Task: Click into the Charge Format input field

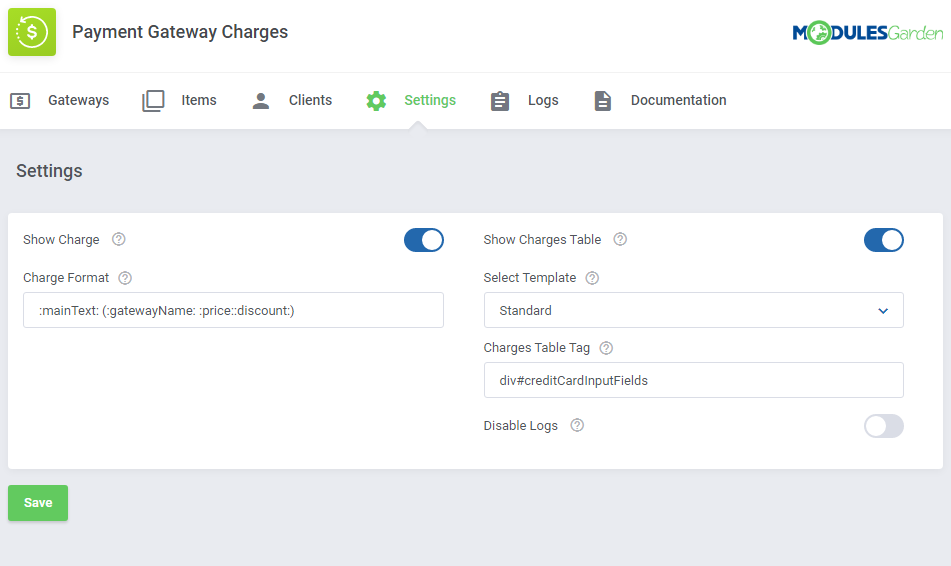Action: (233, 310)
